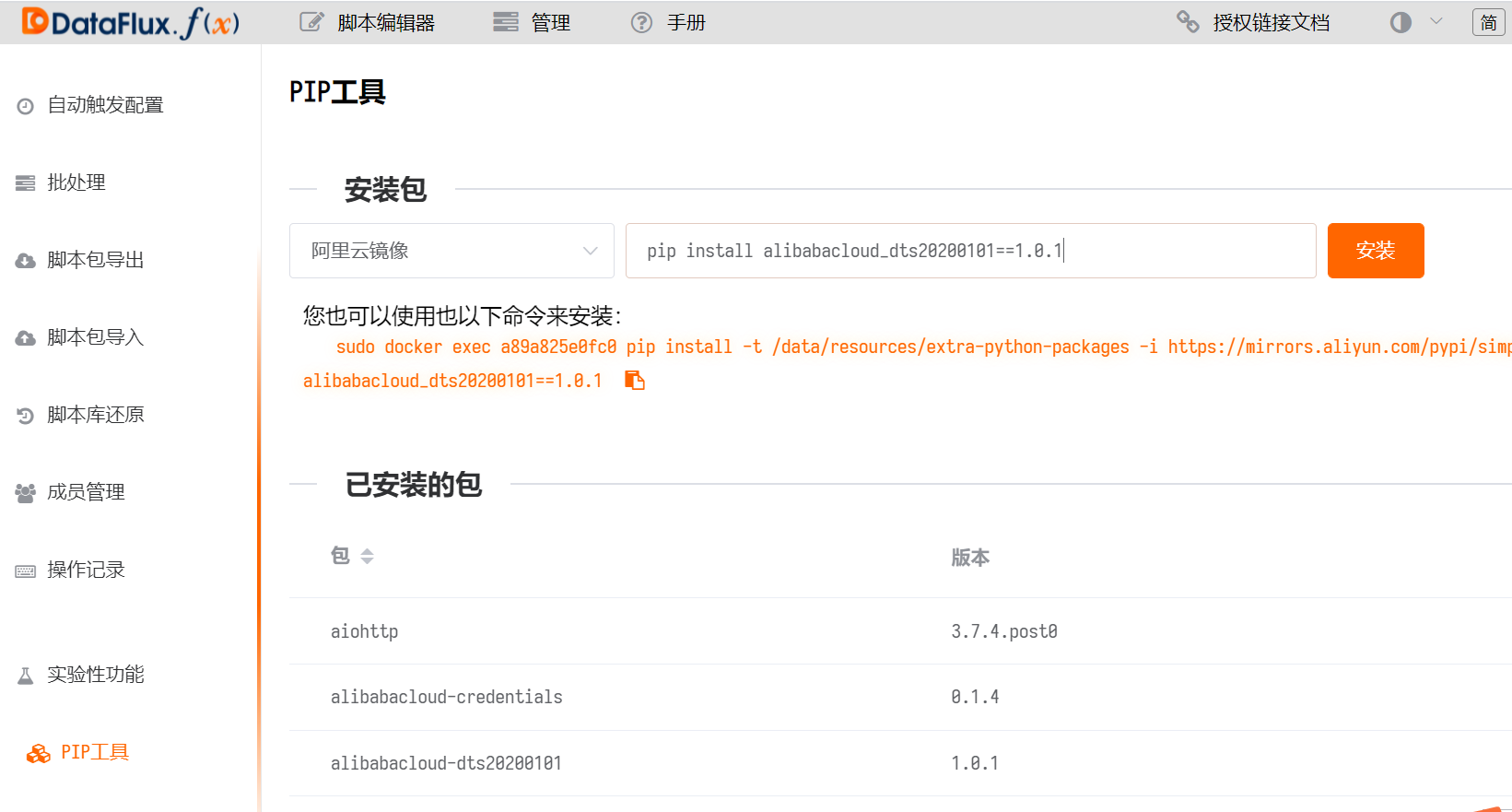
Task: Click version 0.1.4 cell
Action: tap(975, 697)
